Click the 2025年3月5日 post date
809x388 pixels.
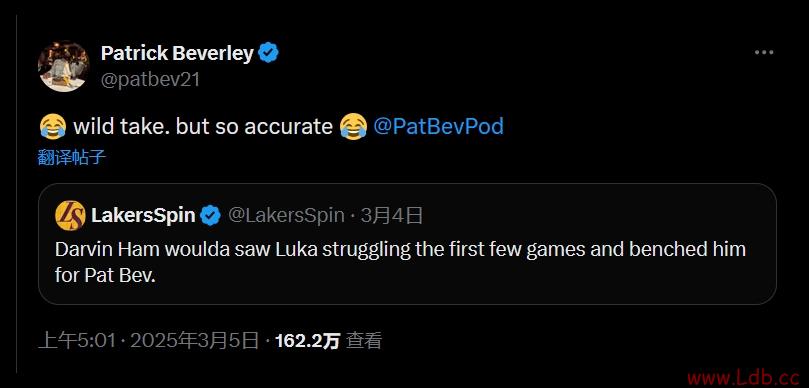coord(195,341)
